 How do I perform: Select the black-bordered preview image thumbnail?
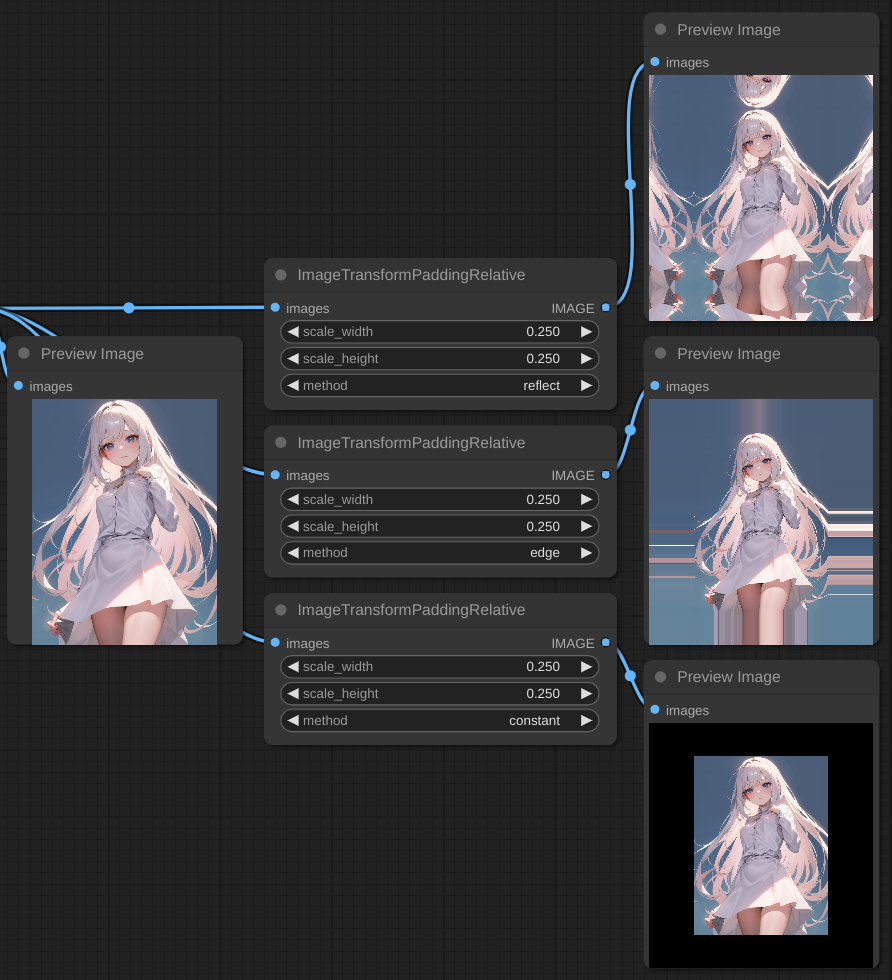[761, 845]
